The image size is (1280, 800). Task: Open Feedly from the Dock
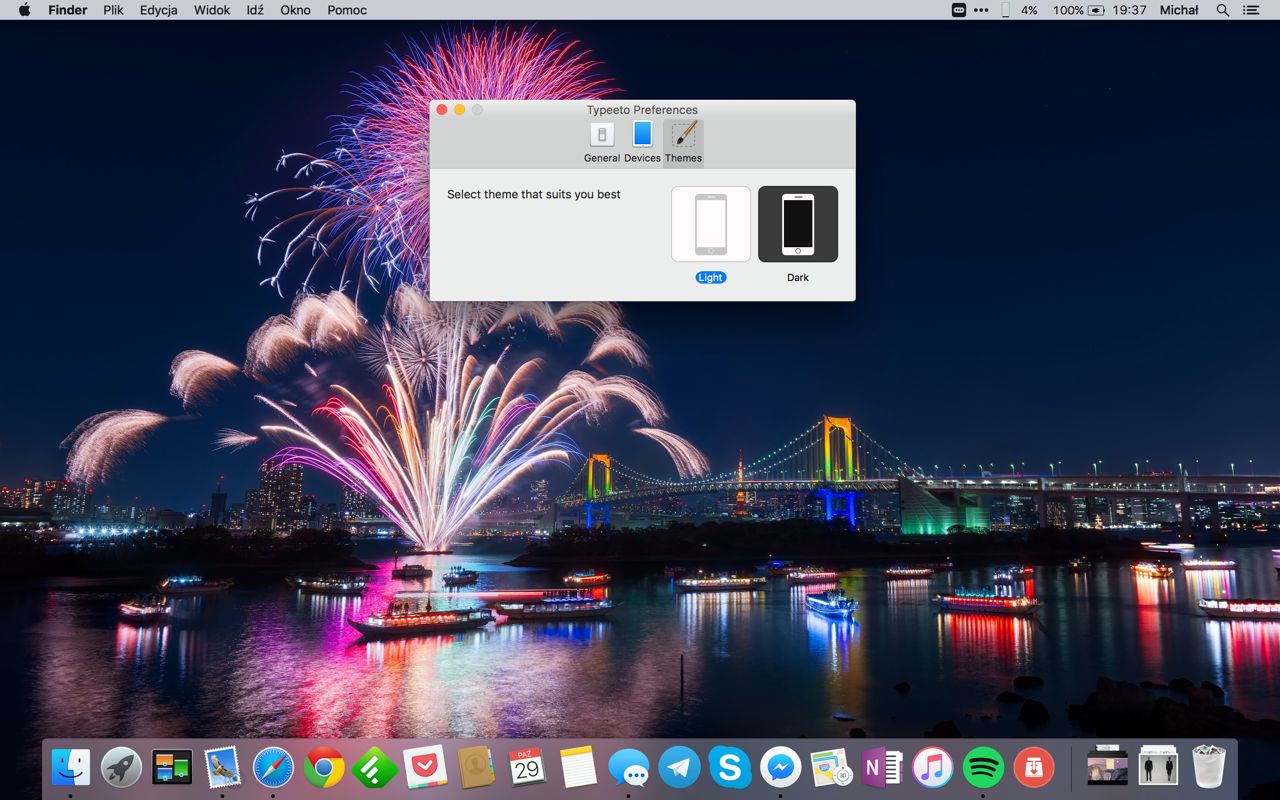pos(374,767)
